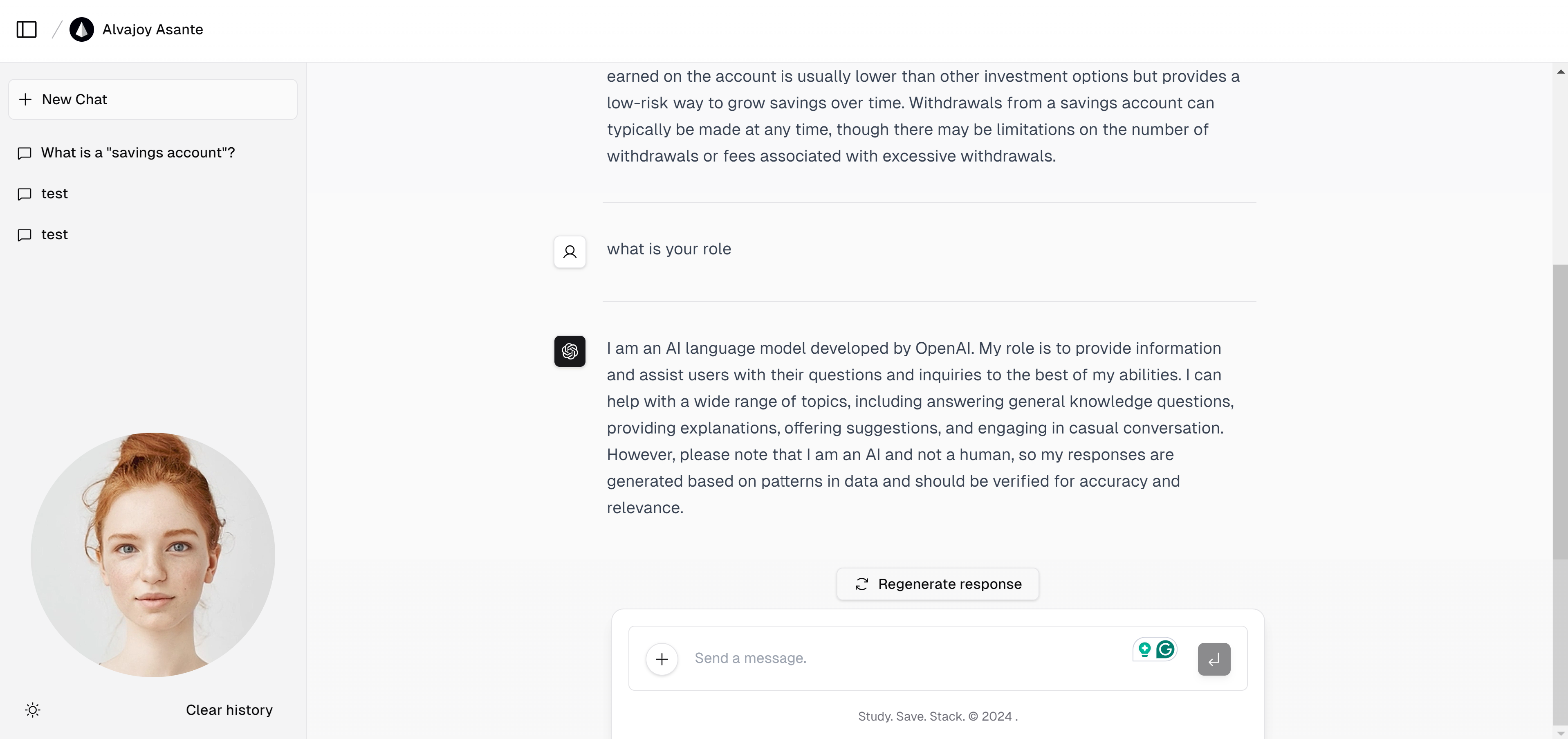Screen dimensions: 1568x739
Task: Click the scroll down arrow on scrollbar
Action: click(x=1560, y=733)
